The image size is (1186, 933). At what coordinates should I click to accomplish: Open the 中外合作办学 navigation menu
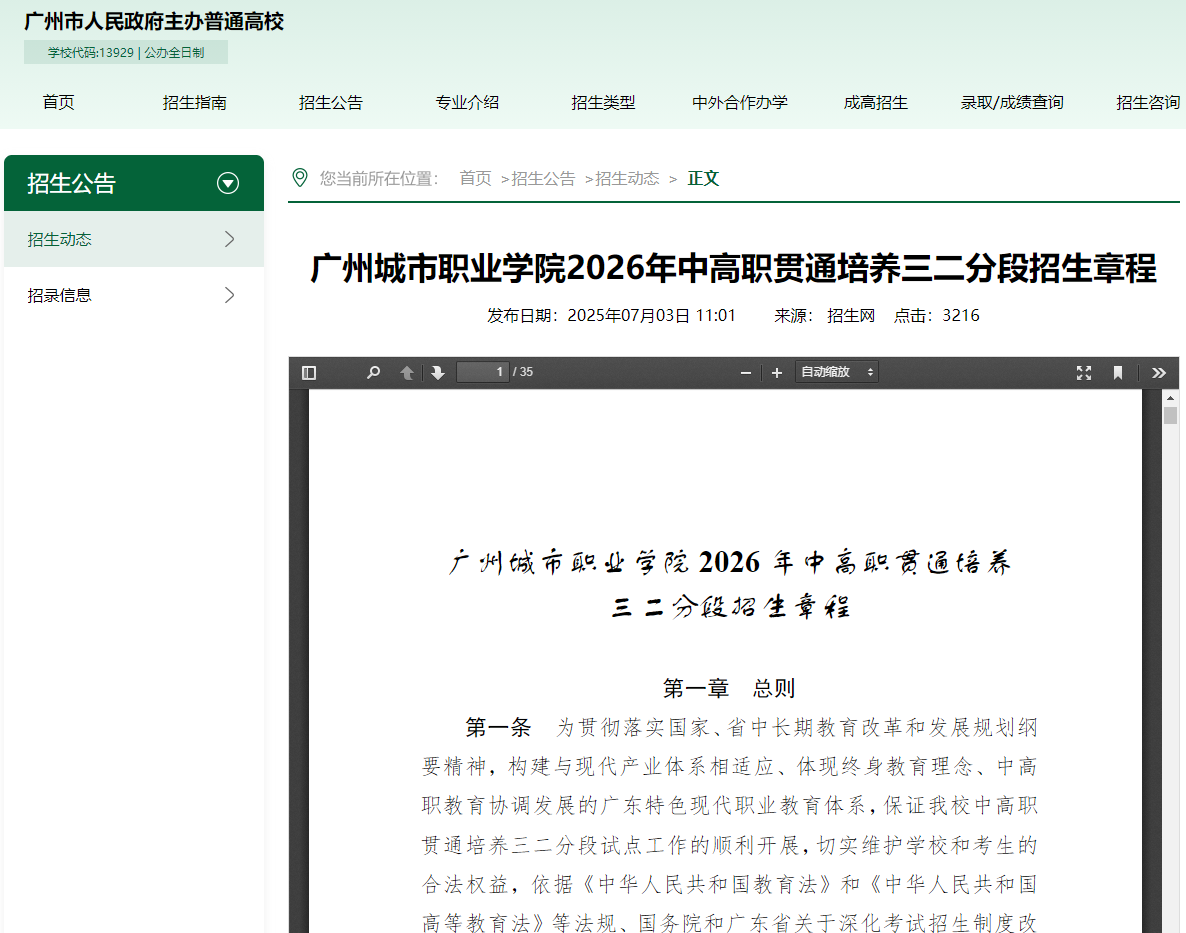coord(739,101)
